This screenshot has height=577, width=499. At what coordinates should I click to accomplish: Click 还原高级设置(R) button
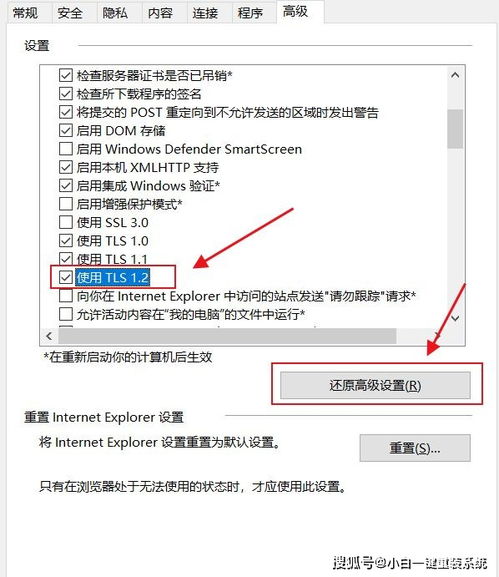[375, 385]
